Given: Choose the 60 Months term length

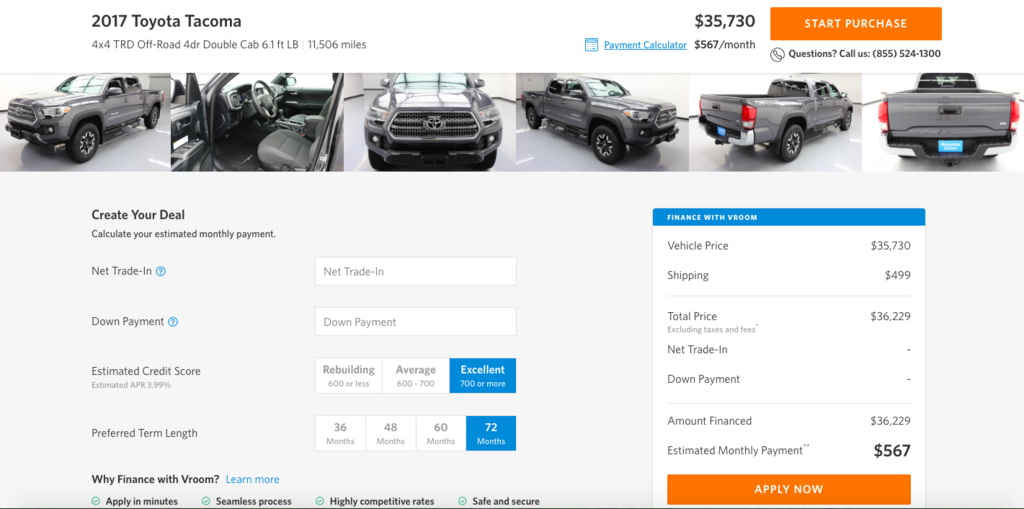Looking at the screenshot, I should pos(441,433).
